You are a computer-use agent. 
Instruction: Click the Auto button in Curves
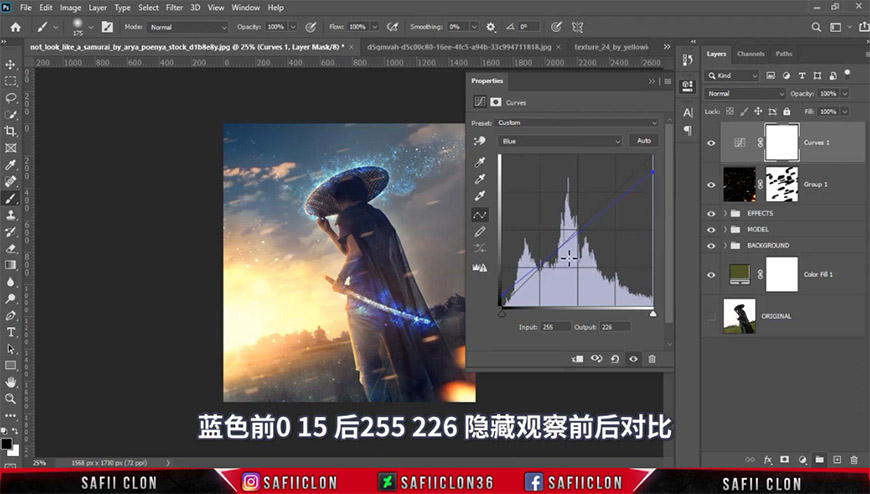[644, 141]
